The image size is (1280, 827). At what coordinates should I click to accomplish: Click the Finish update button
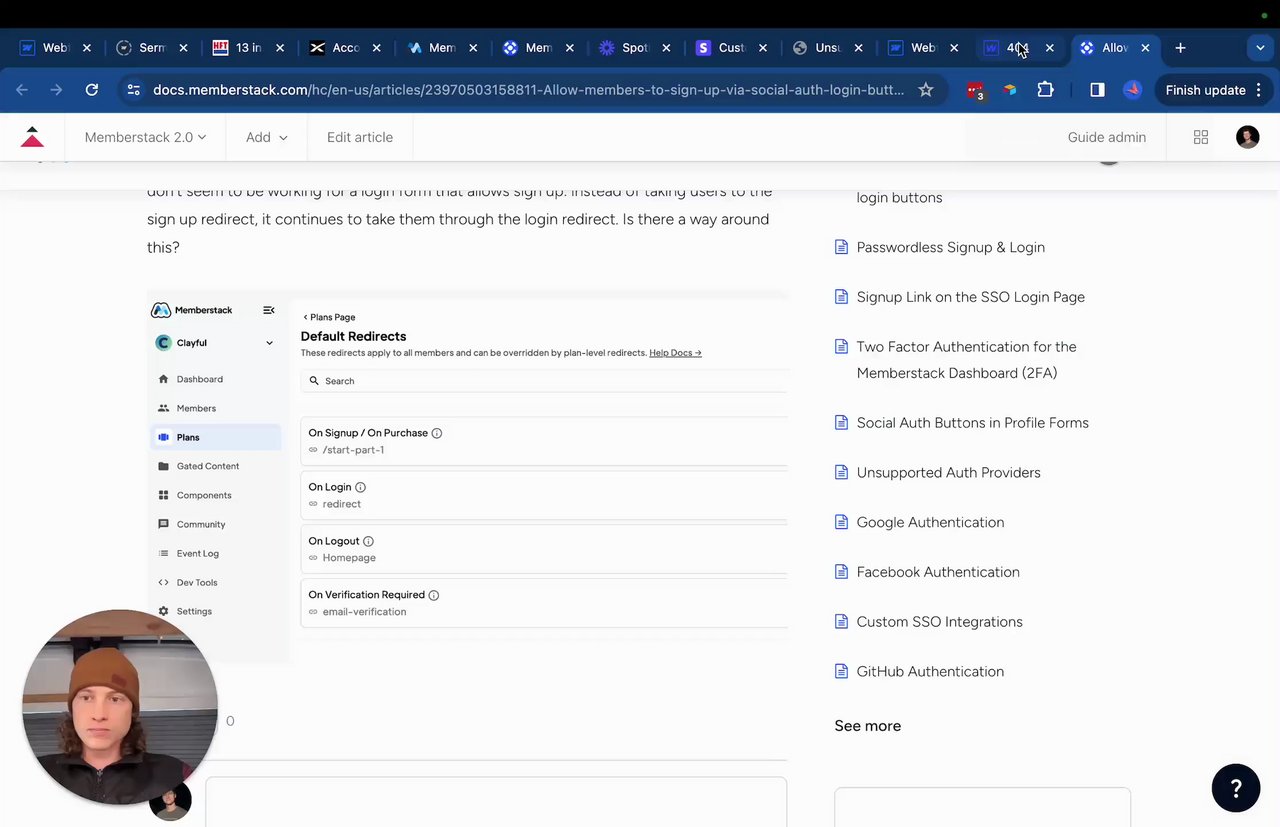point(1214,90)
